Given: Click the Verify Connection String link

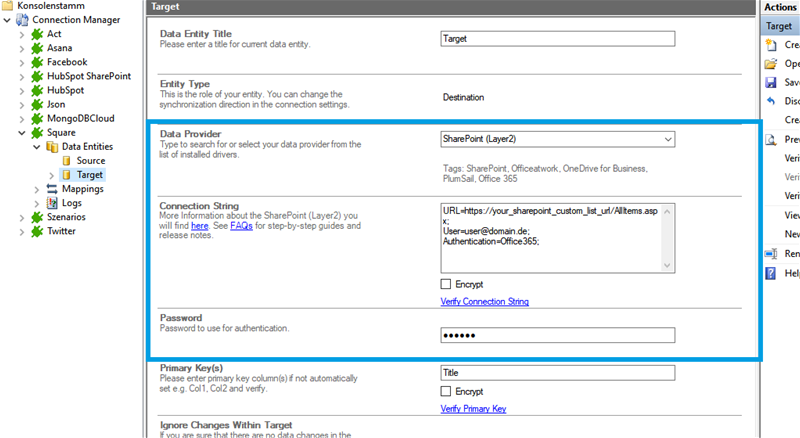Looking at the screenshot, I should click(x=484, y=301).
